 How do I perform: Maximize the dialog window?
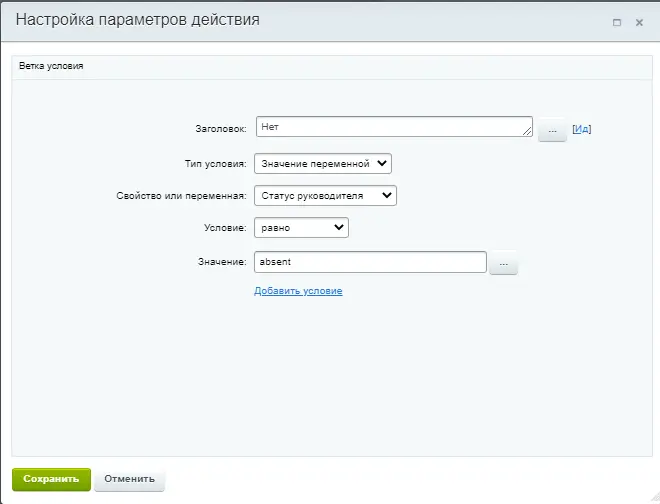pyautogui.click(x=617, y=22)
